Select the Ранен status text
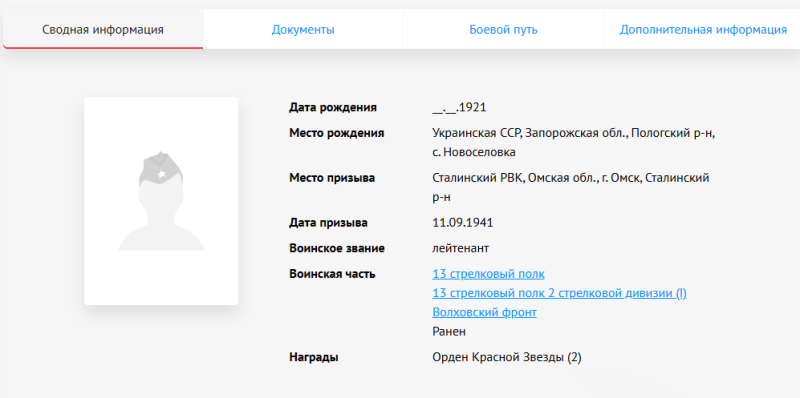This screenshot has width=800, height=398. 449,332
